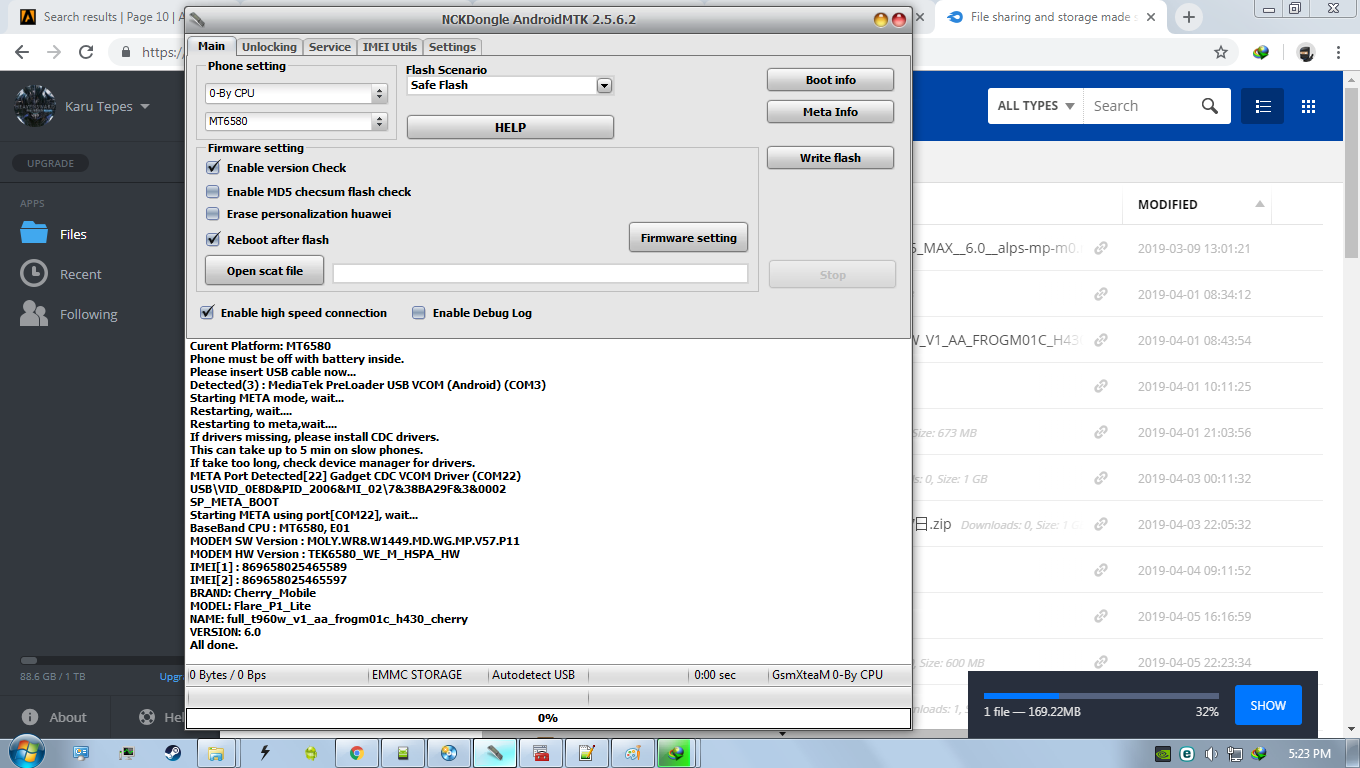Copy link for file modified 2019-04-01 08:34:12
Viewport: 1360px width, 768px height.
1100,294
